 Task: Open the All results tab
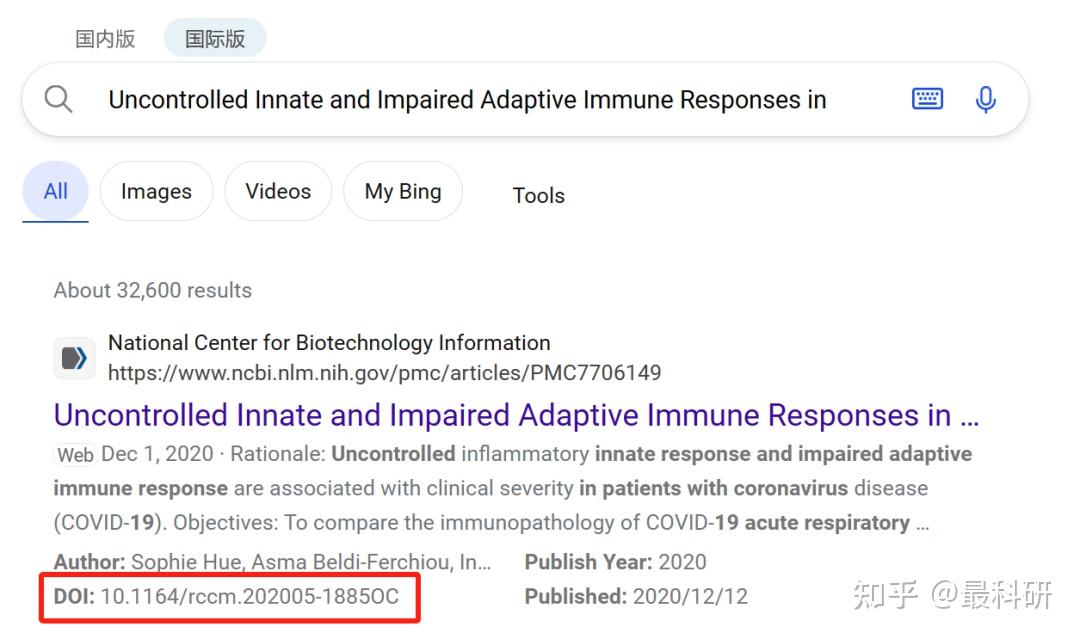[x=56, y=191]
